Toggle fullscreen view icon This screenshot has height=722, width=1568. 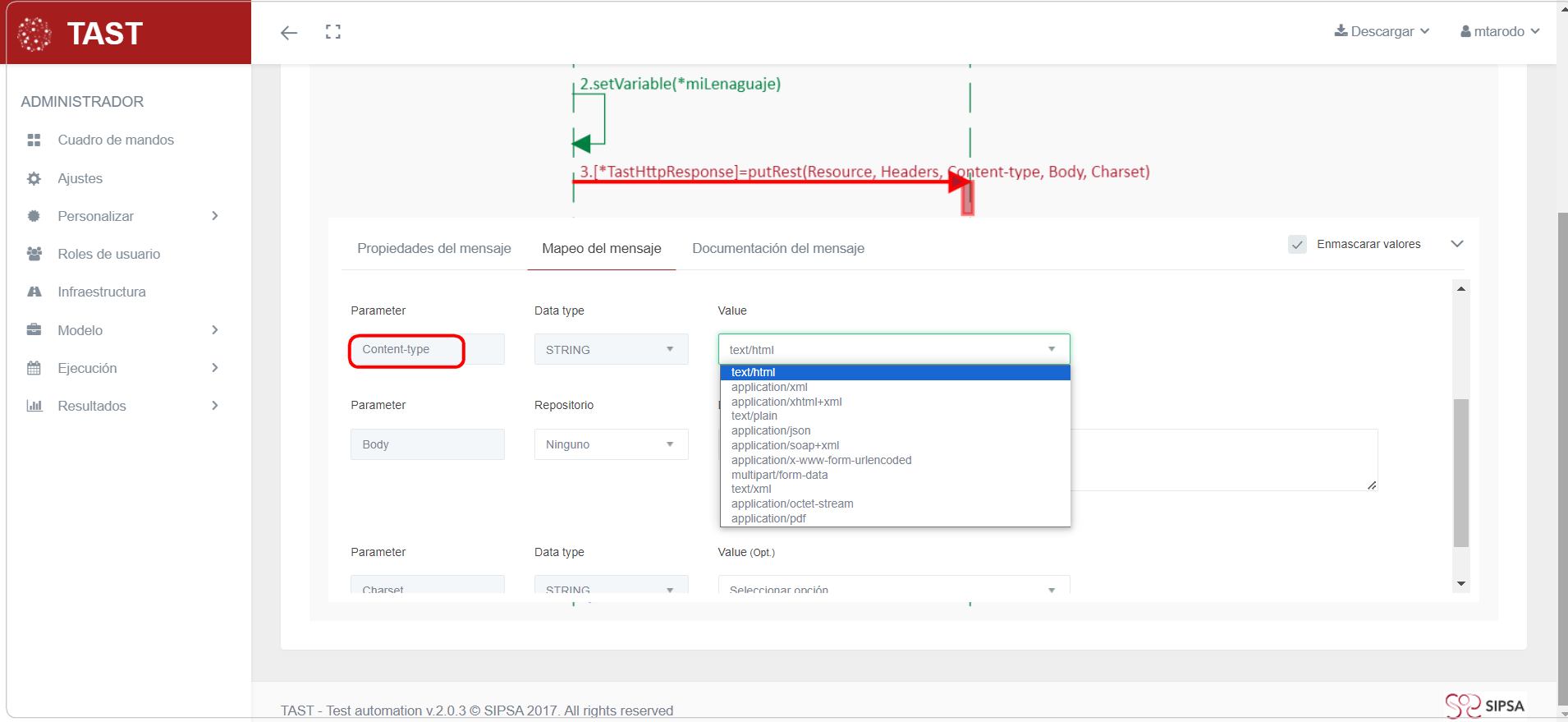click(332, 32)
